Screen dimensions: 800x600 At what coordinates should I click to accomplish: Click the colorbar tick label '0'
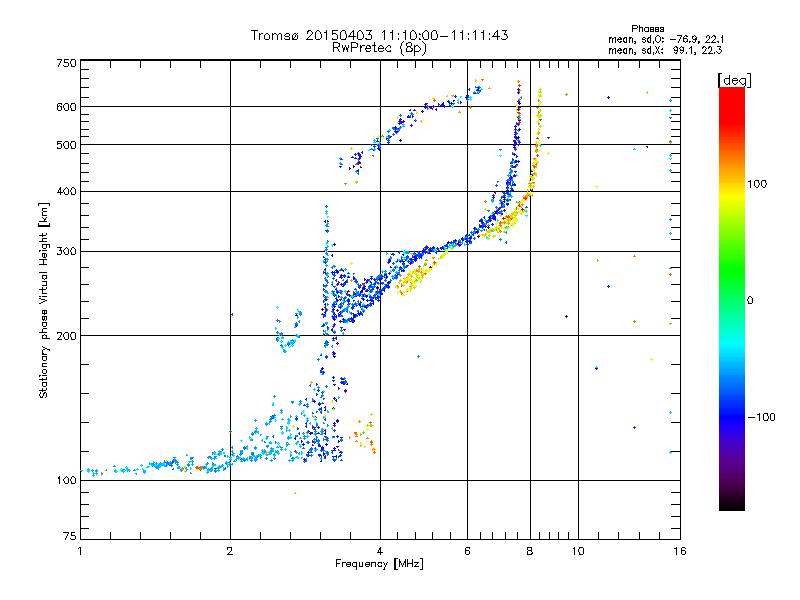(749, 300)
